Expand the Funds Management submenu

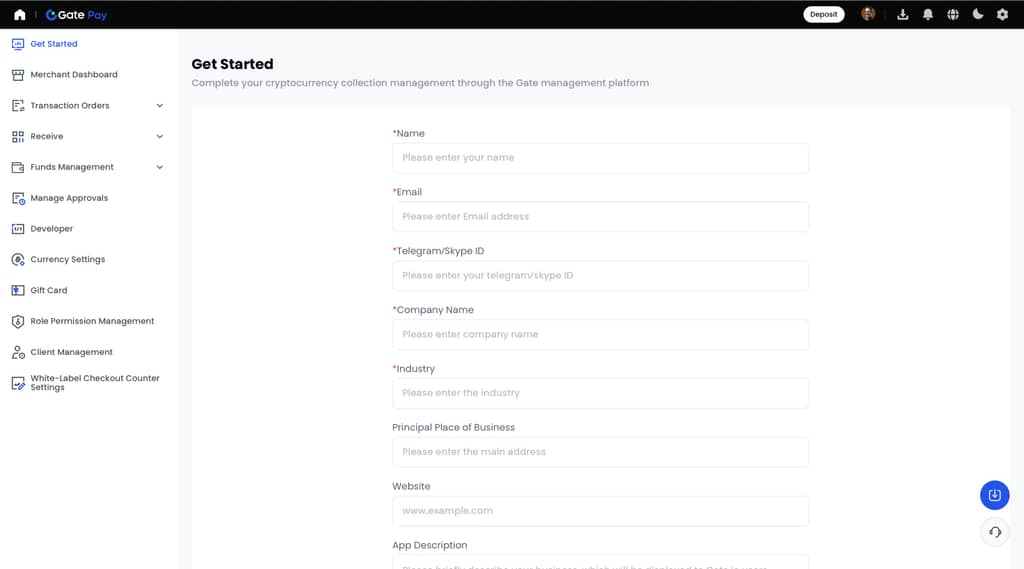pos(160,168)
